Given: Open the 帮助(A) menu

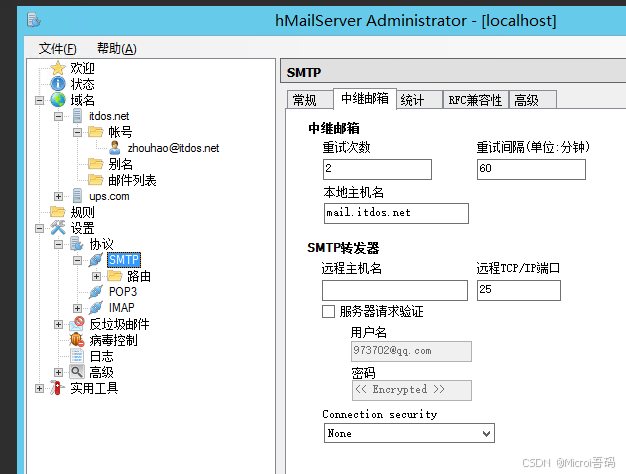Looking at the screenshot, I should (x=117, y=49).
